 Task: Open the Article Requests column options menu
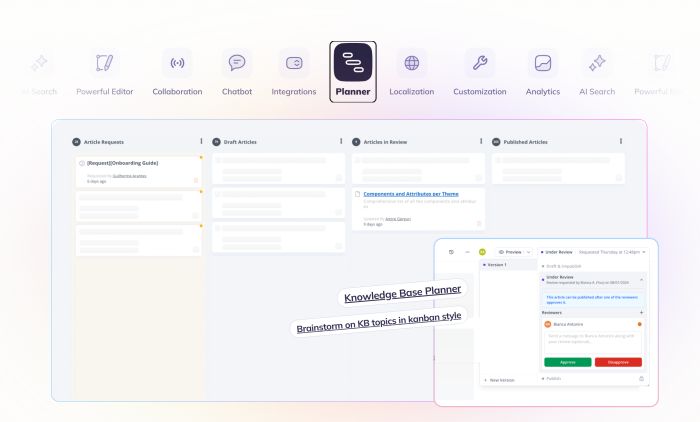[201, 141]
